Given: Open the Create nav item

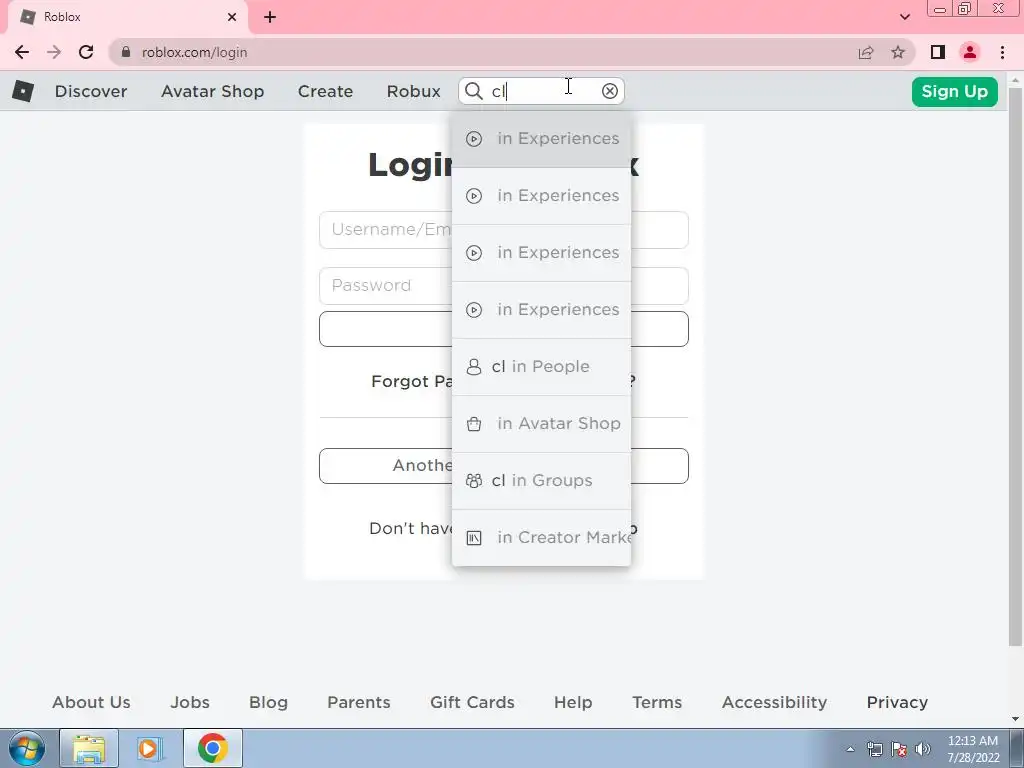Looking at the screenshot, I should (x=325, y=91).
